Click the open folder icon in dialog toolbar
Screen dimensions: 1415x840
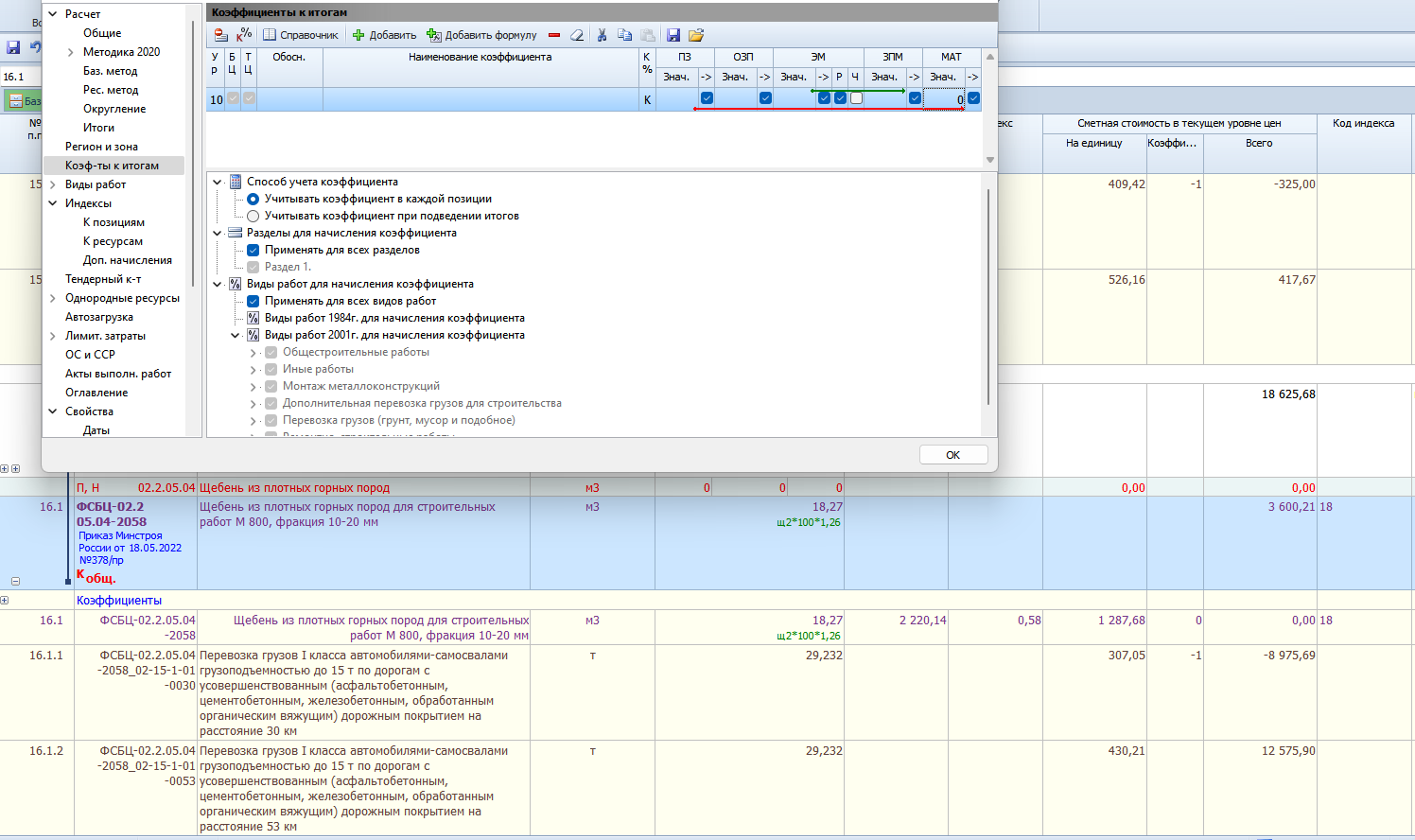[x=696, y=35]
